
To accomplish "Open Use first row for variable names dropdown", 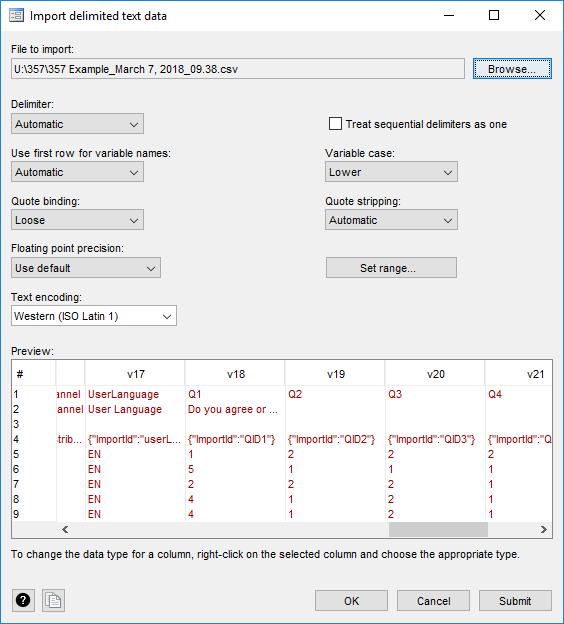I will click(77, 172).
